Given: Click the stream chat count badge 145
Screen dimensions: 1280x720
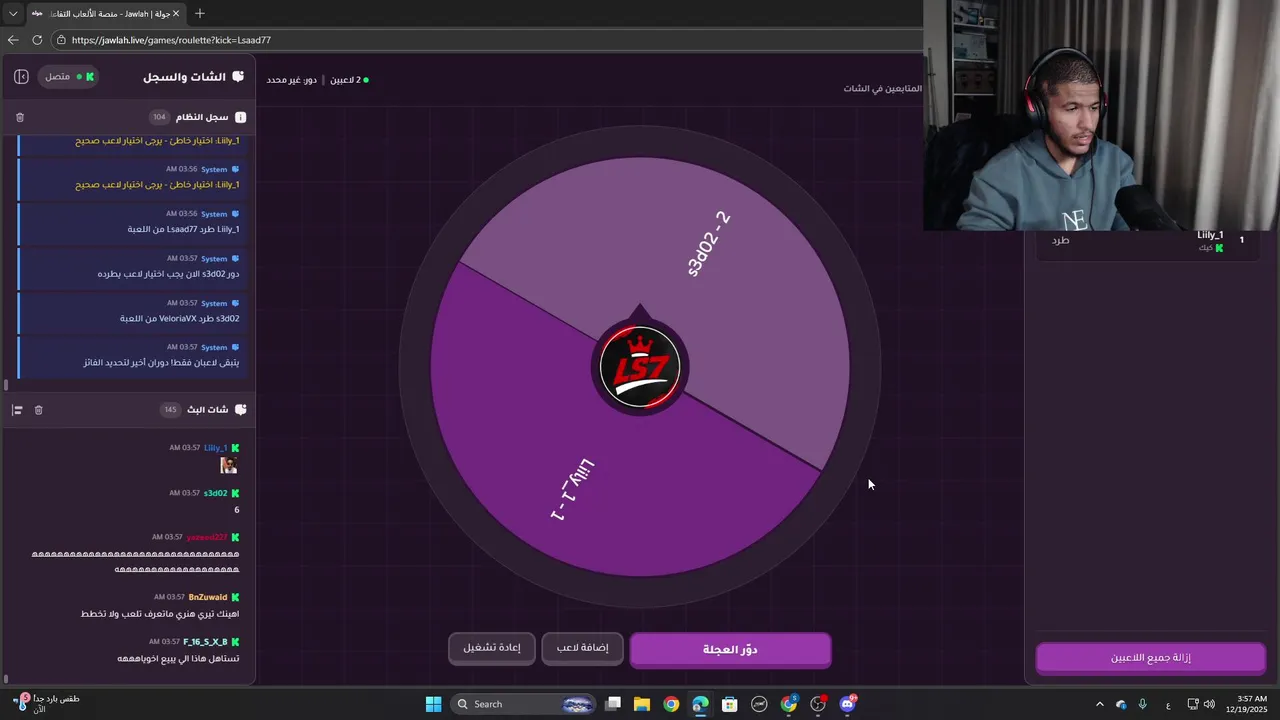Looking at the screenshot, I should [x=170, y=410].
